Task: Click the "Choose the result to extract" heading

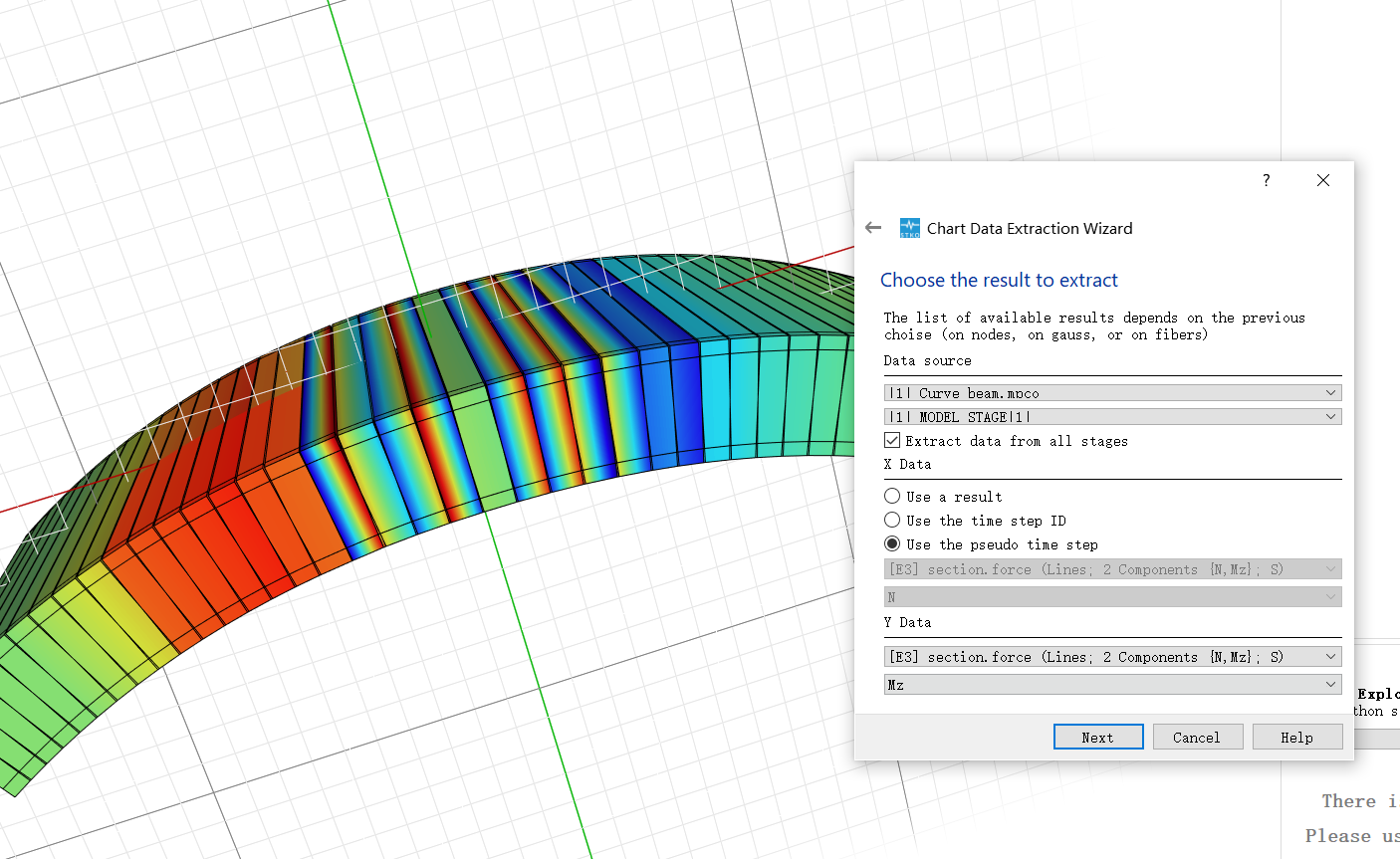Action: click(x=999, y=280)
